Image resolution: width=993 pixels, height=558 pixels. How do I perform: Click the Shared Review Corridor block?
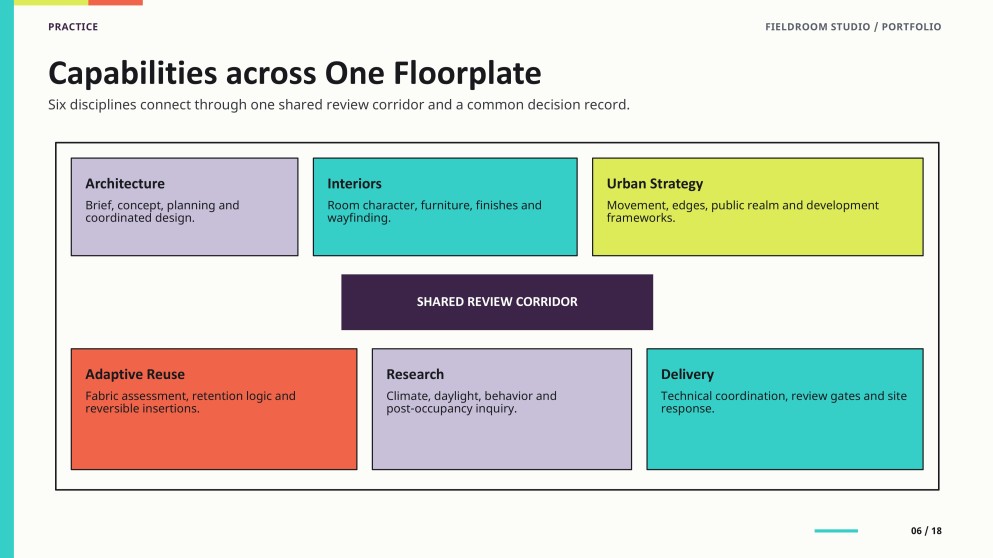[497, 302]
